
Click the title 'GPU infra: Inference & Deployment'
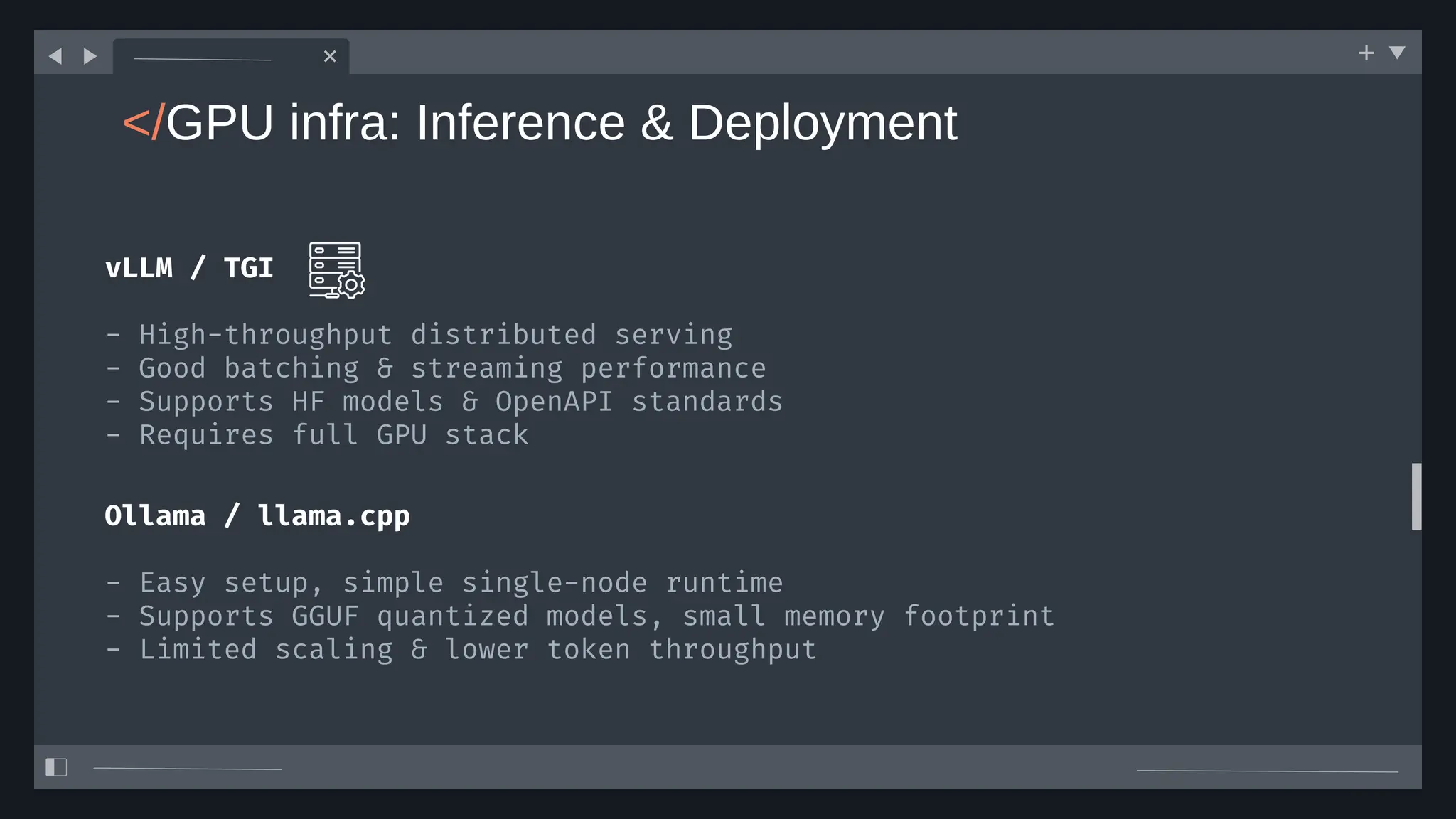coord(562,123)
